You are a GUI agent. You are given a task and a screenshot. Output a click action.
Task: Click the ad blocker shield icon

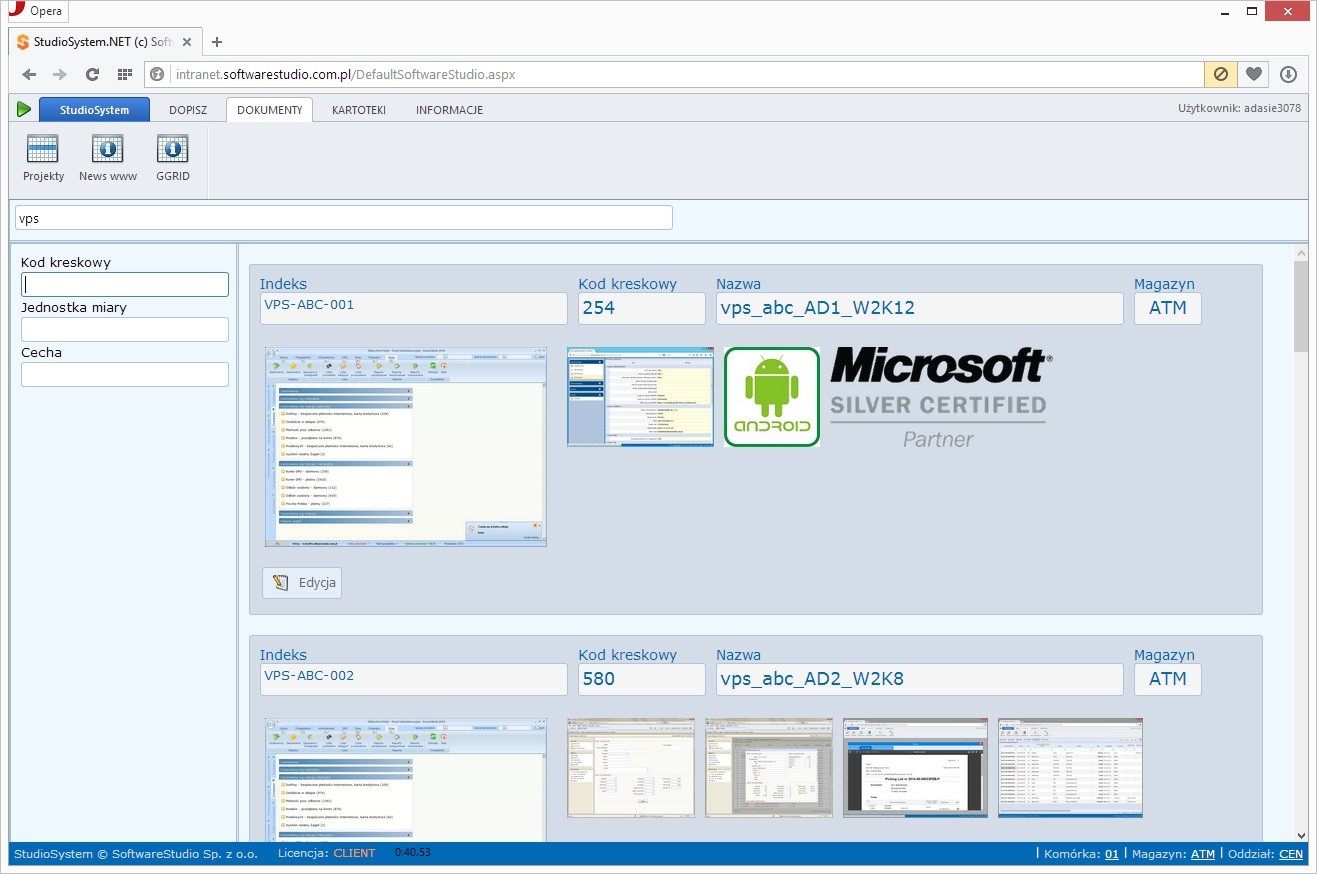point(1220,74)
